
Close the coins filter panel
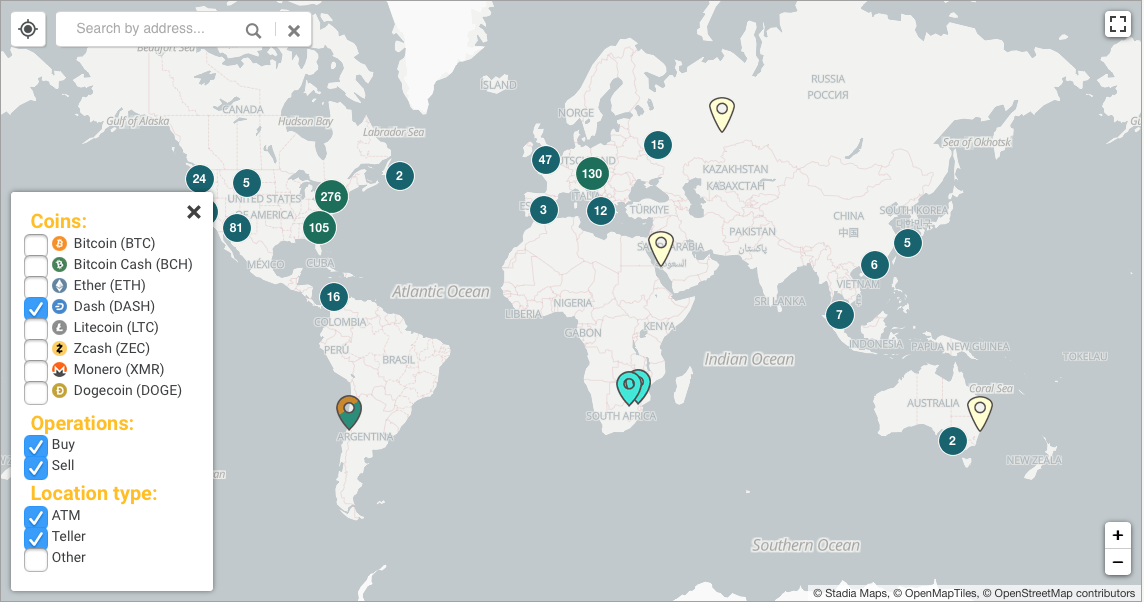point(193,212)
